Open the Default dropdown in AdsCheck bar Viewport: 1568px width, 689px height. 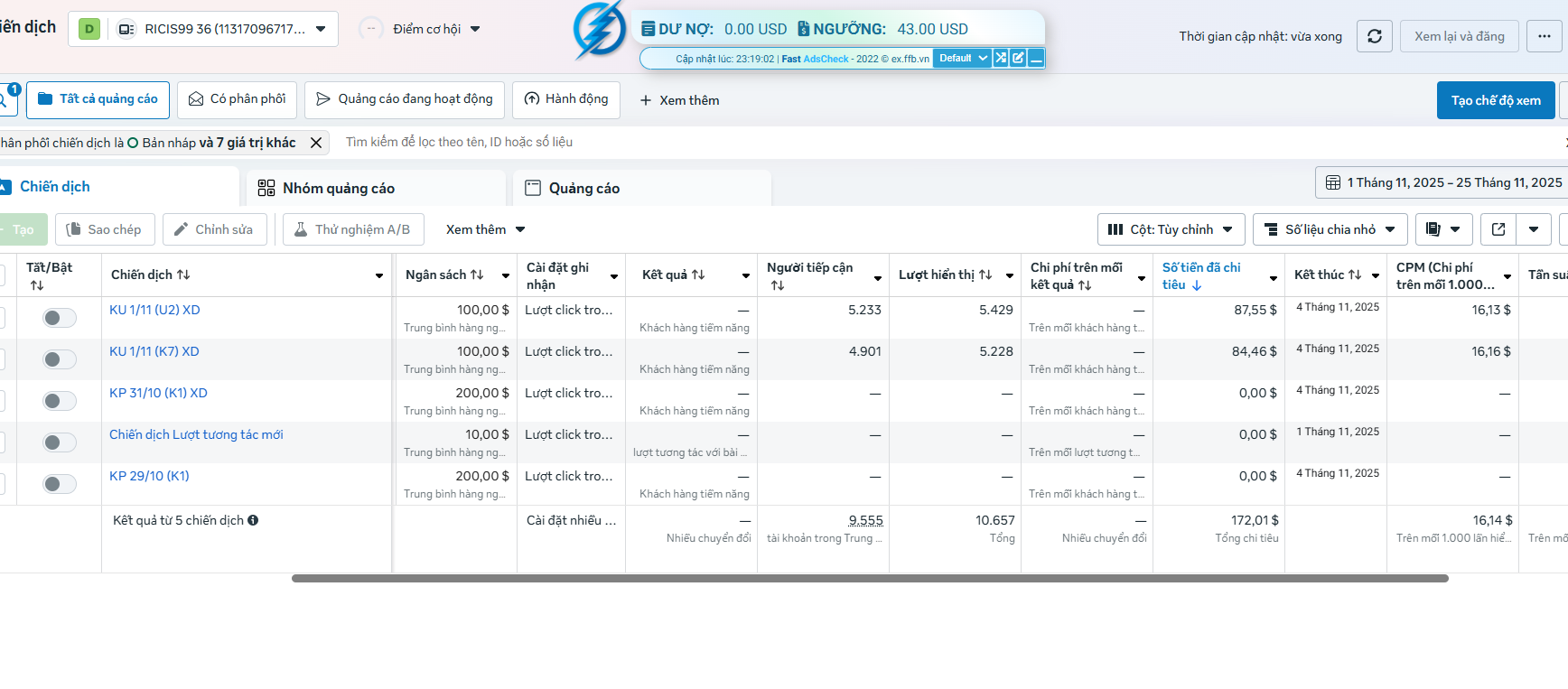click(962, 58)
